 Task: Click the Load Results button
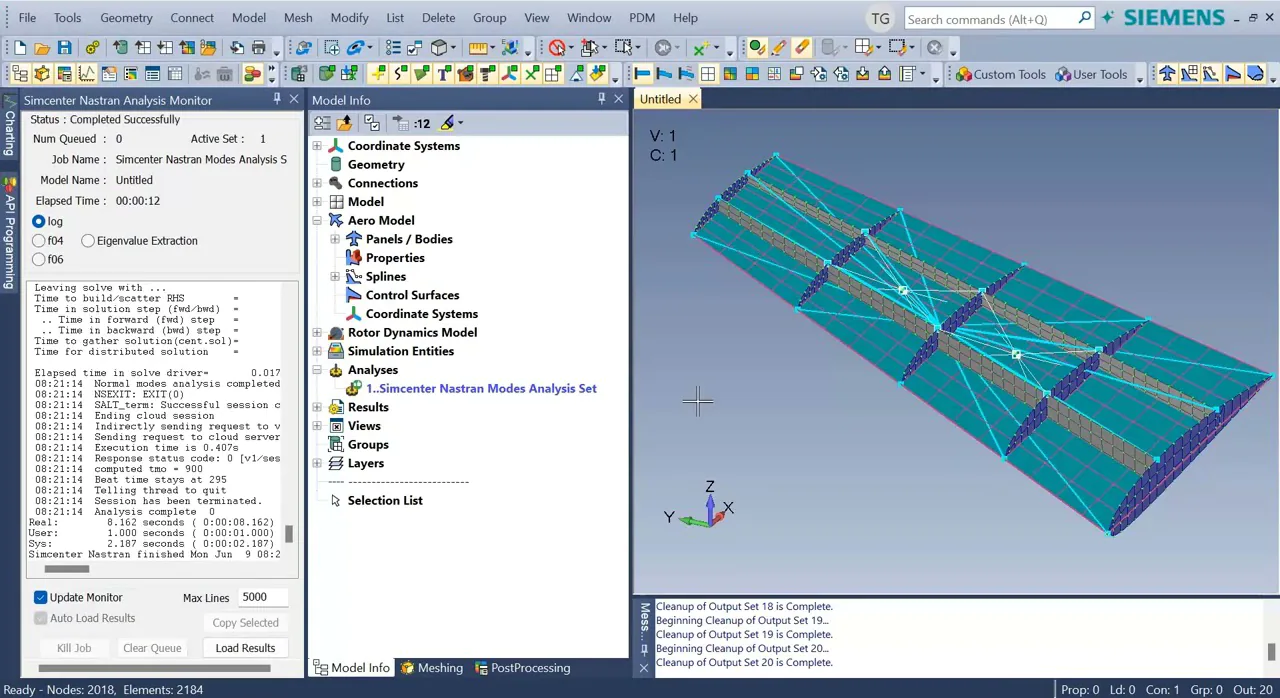(245, 648)
